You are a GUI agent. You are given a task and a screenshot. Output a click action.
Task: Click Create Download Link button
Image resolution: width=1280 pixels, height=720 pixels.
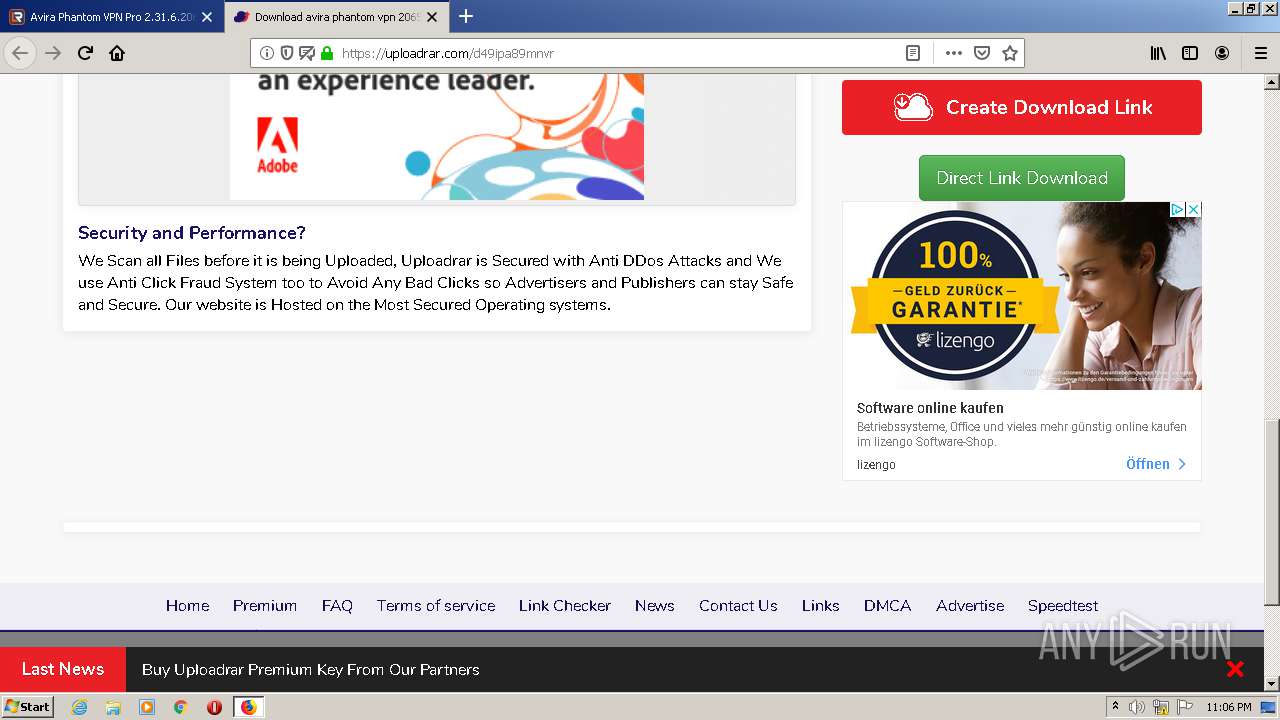coord(1022,107)
